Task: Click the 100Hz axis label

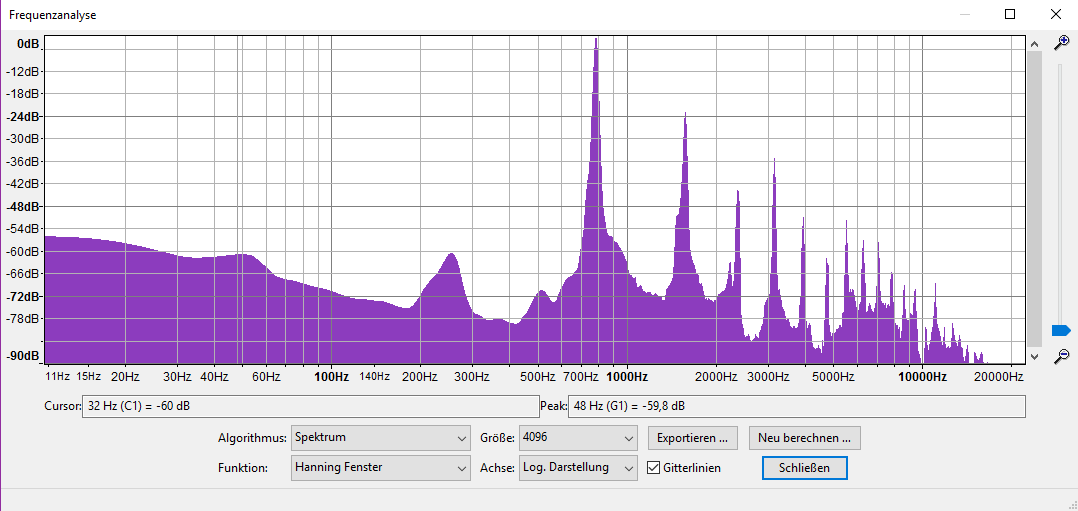Action: pyautogui.click(x=331, y=377)
